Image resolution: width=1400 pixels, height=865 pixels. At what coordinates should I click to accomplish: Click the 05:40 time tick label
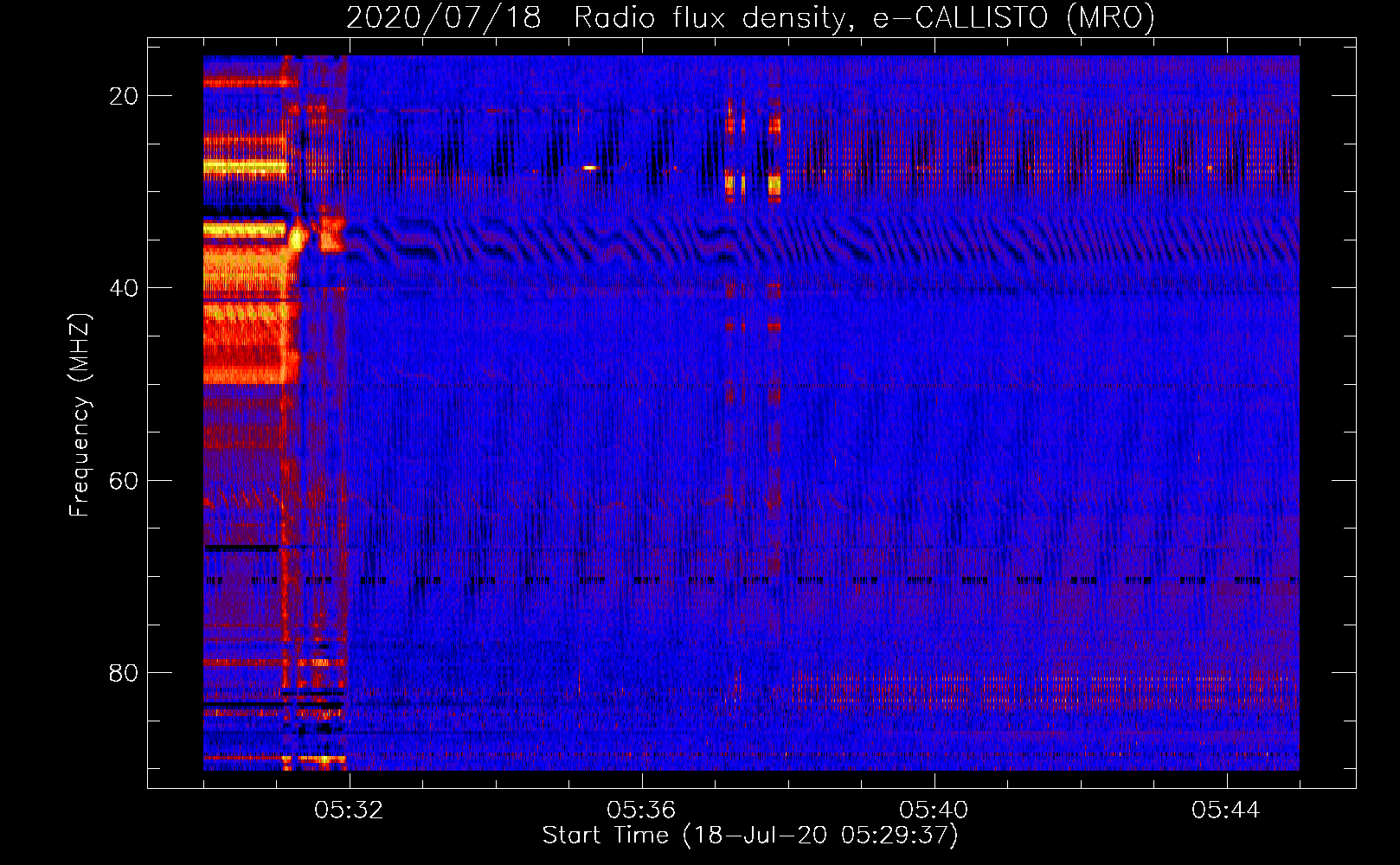(x=934, y=811)
